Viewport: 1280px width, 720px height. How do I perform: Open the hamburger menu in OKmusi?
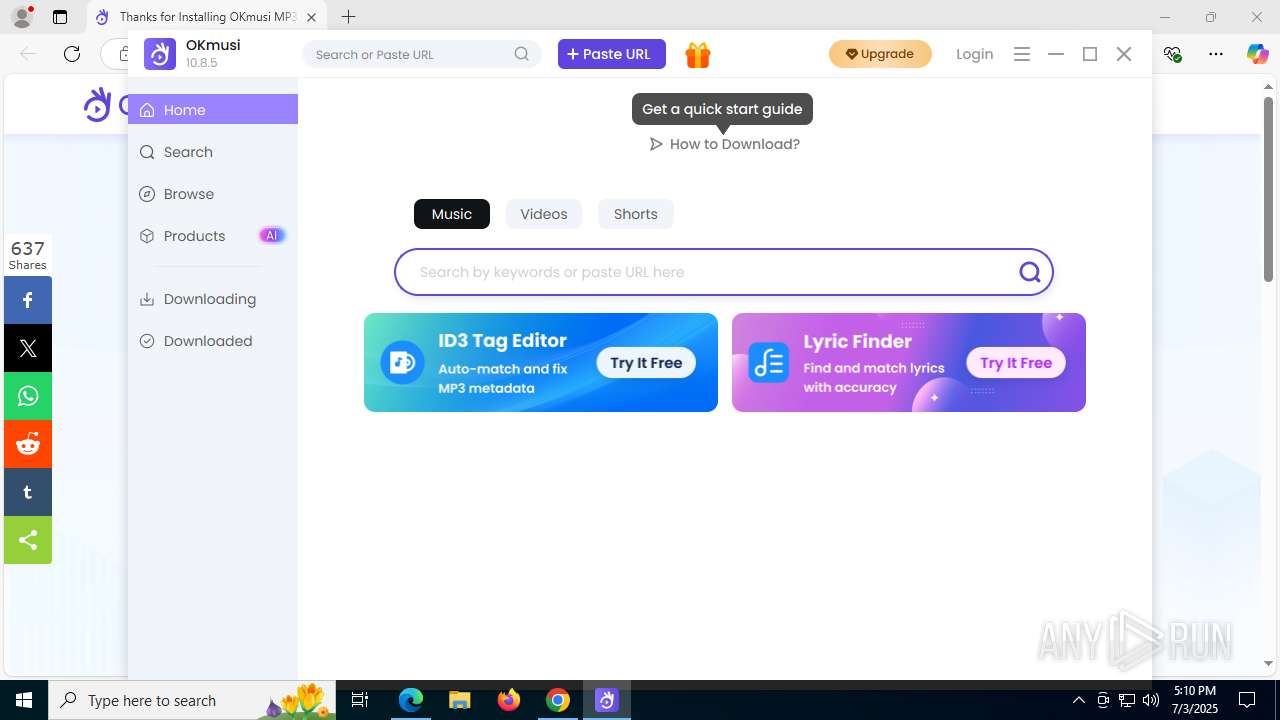point(1022,55)
